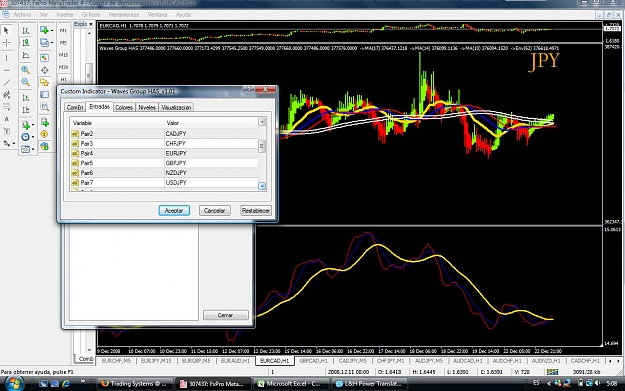Image resolution: width=625 pixels, height=391 pixels.
Task: Select the M15 timeframe
Action: (x=63, y=55)
